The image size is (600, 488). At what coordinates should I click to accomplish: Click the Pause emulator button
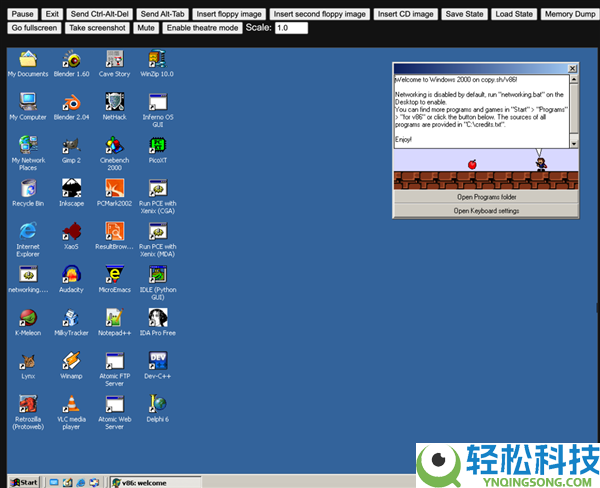click(x=22, y=14)
